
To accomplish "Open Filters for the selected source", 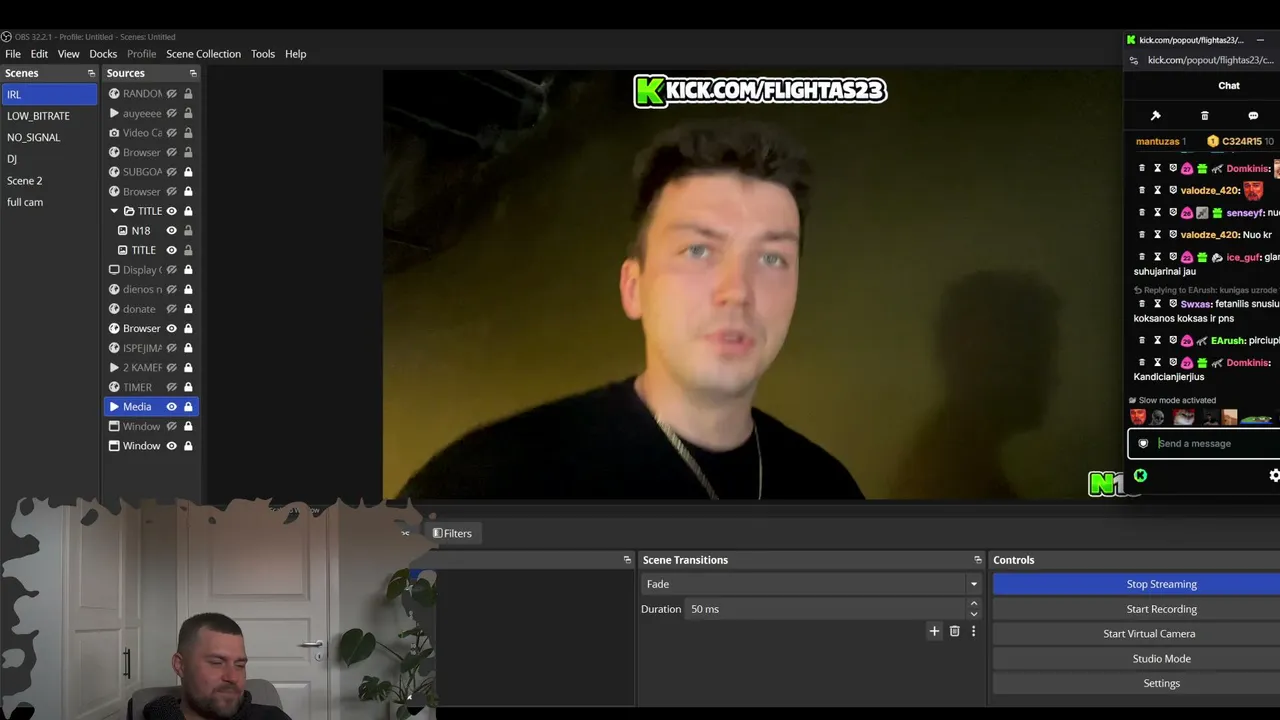I will click(452, 533).
